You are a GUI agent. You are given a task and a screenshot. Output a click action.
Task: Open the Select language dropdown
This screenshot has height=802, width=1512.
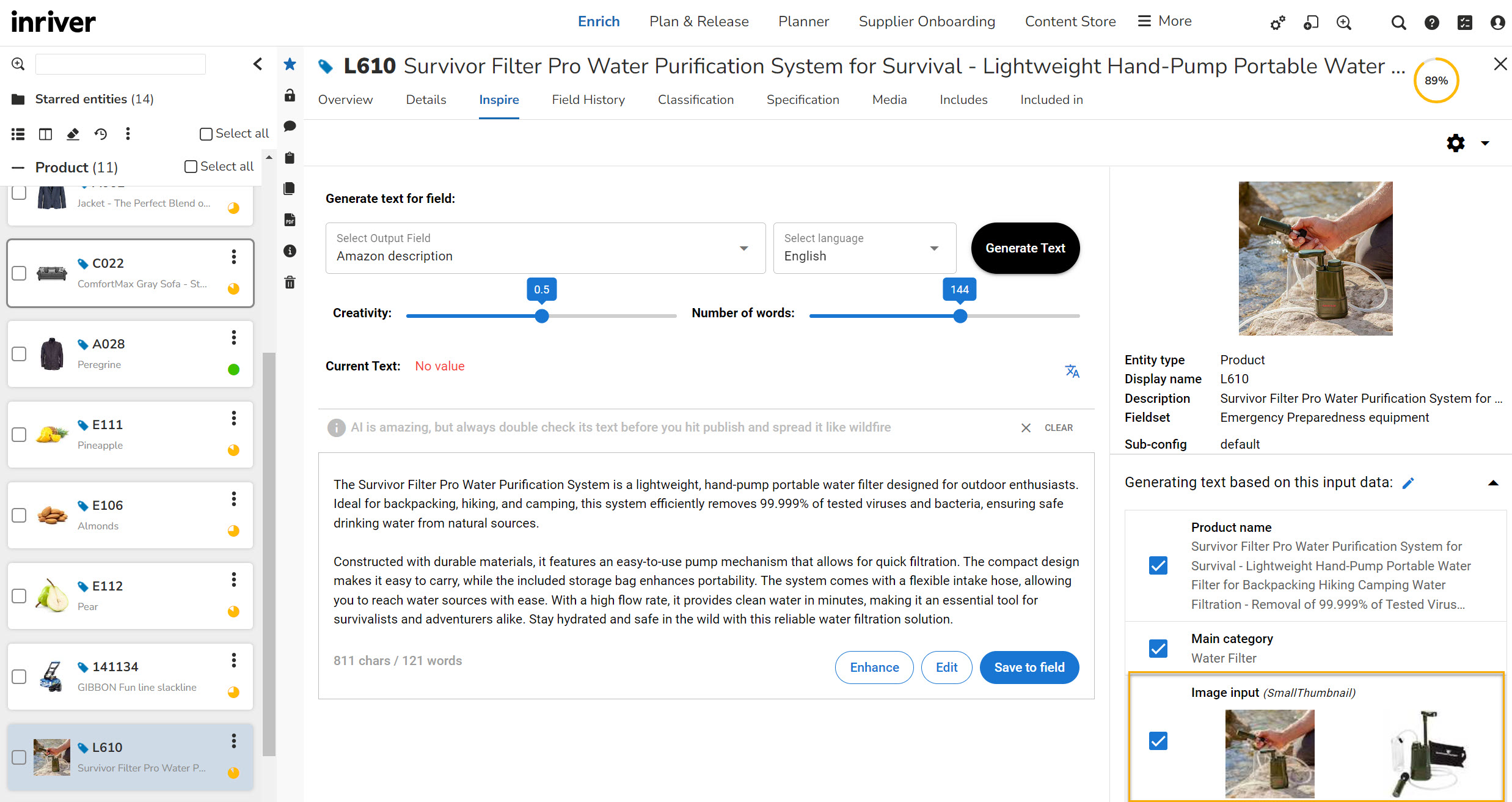[864, 248]
